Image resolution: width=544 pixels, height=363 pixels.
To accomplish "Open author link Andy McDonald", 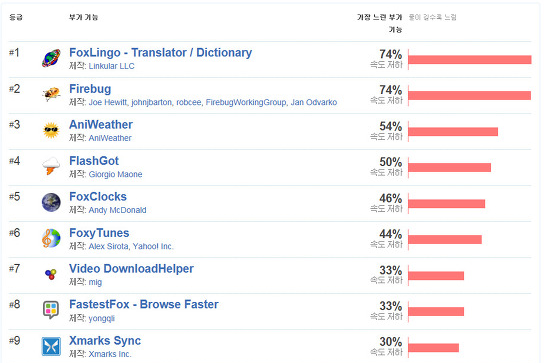I will pyautogui.click(x=117, y=210).
